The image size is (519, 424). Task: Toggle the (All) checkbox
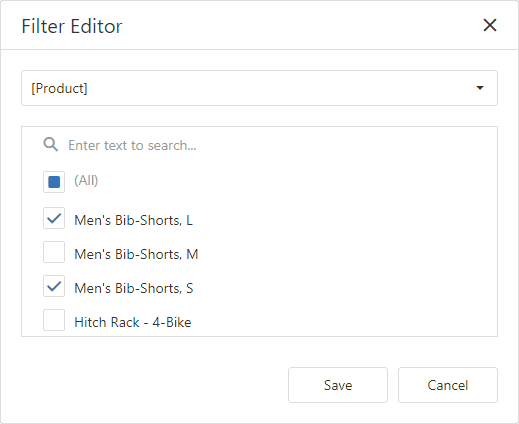click(x=54, y=182)
